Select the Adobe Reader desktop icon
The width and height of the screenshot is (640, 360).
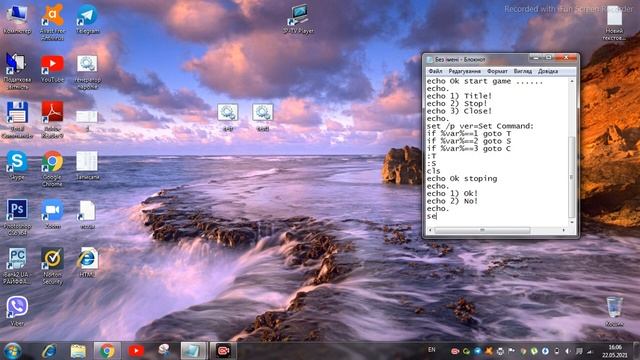coord(52,120)
